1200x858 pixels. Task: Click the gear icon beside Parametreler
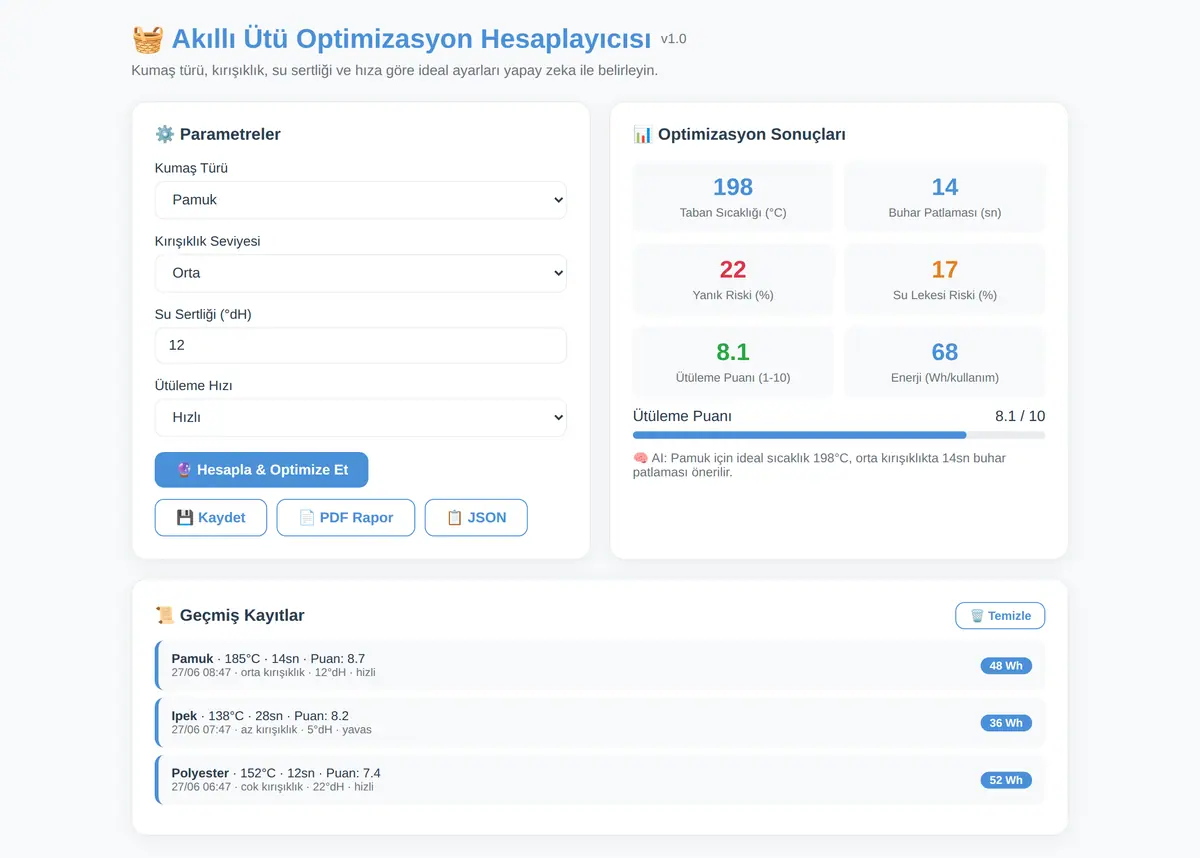165,134
